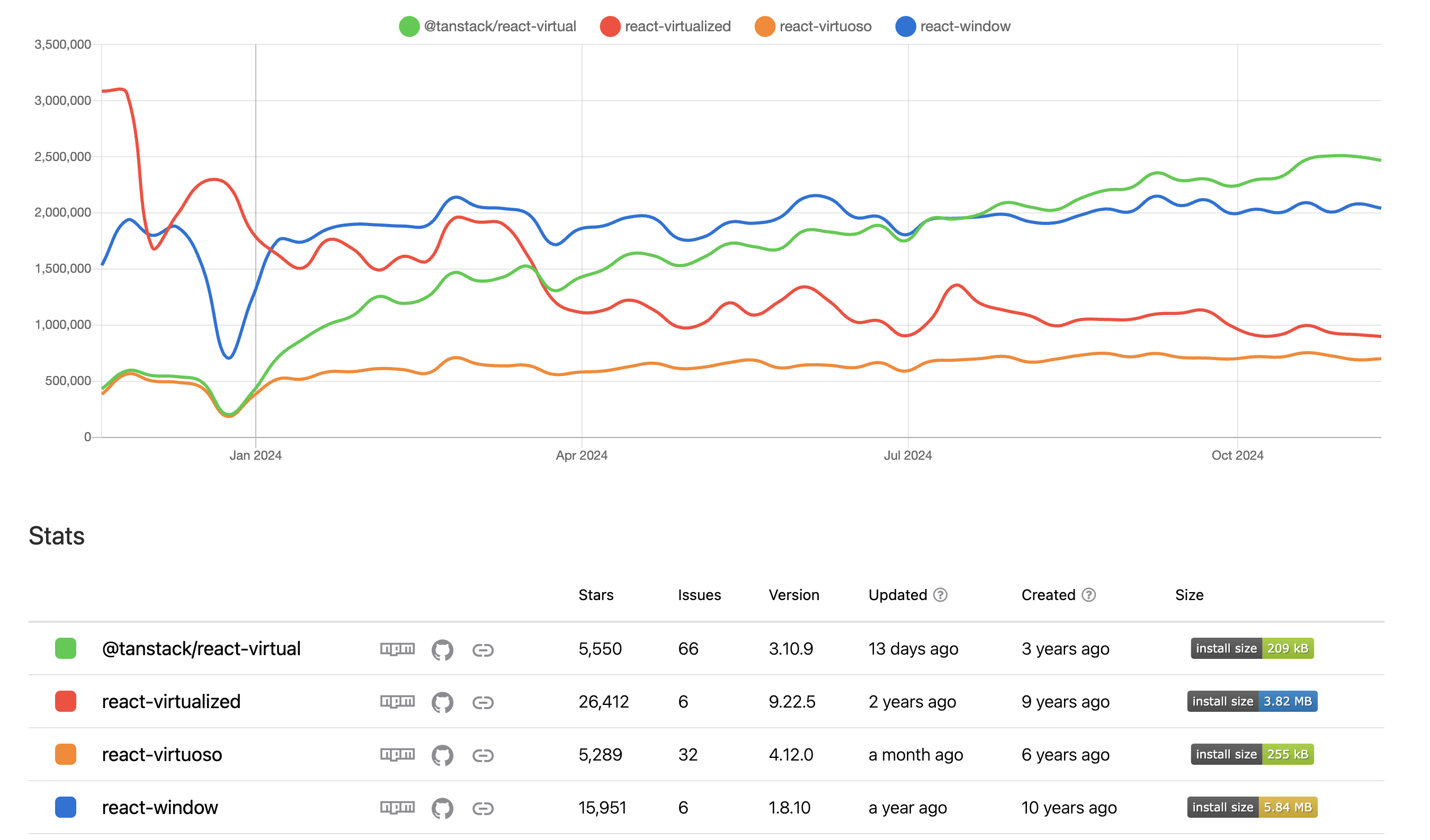
Task: Click Created column header
Action: click(1048, 595)
